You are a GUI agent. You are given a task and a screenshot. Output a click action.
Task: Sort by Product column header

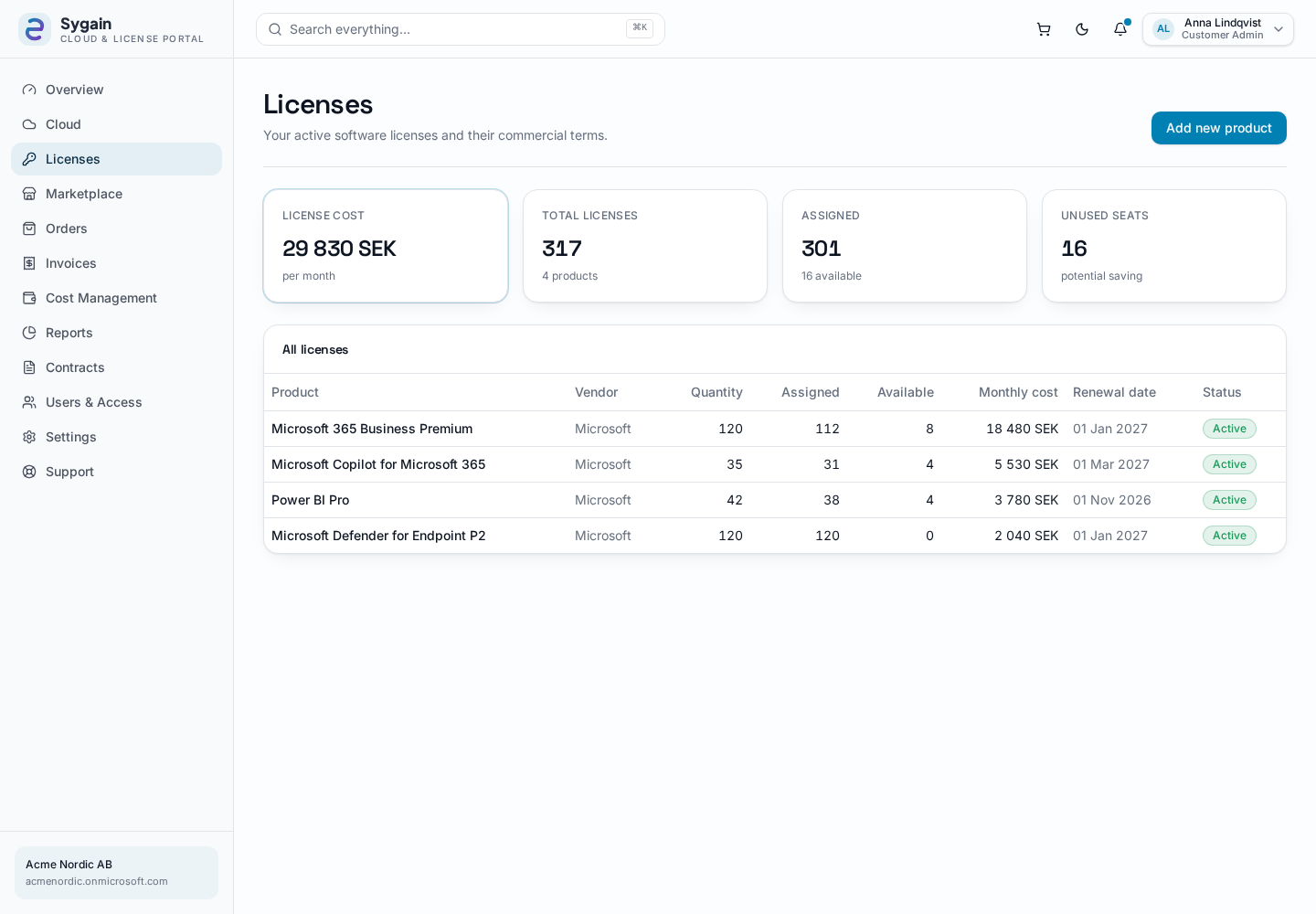[295, 392]
